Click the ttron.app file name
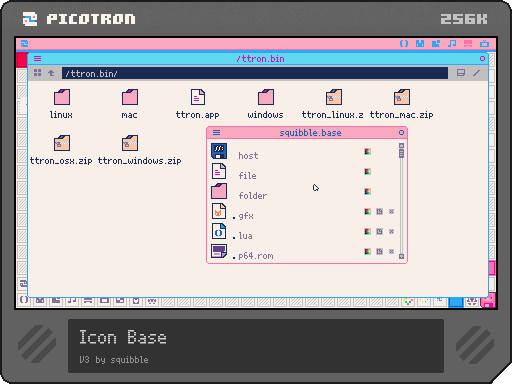This screenshot has width=512, height=384. (x=198, y=115)
